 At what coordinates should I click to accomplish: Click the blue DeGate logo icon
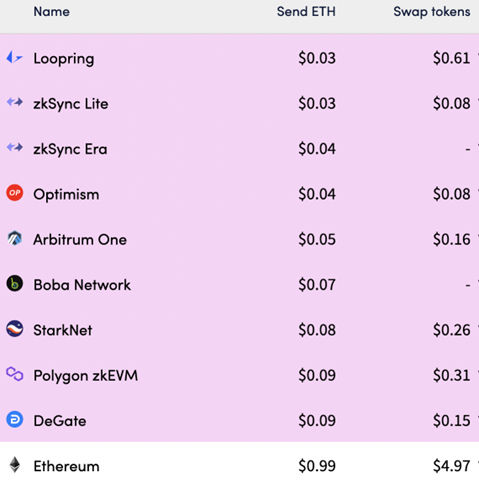coord(15,419)
